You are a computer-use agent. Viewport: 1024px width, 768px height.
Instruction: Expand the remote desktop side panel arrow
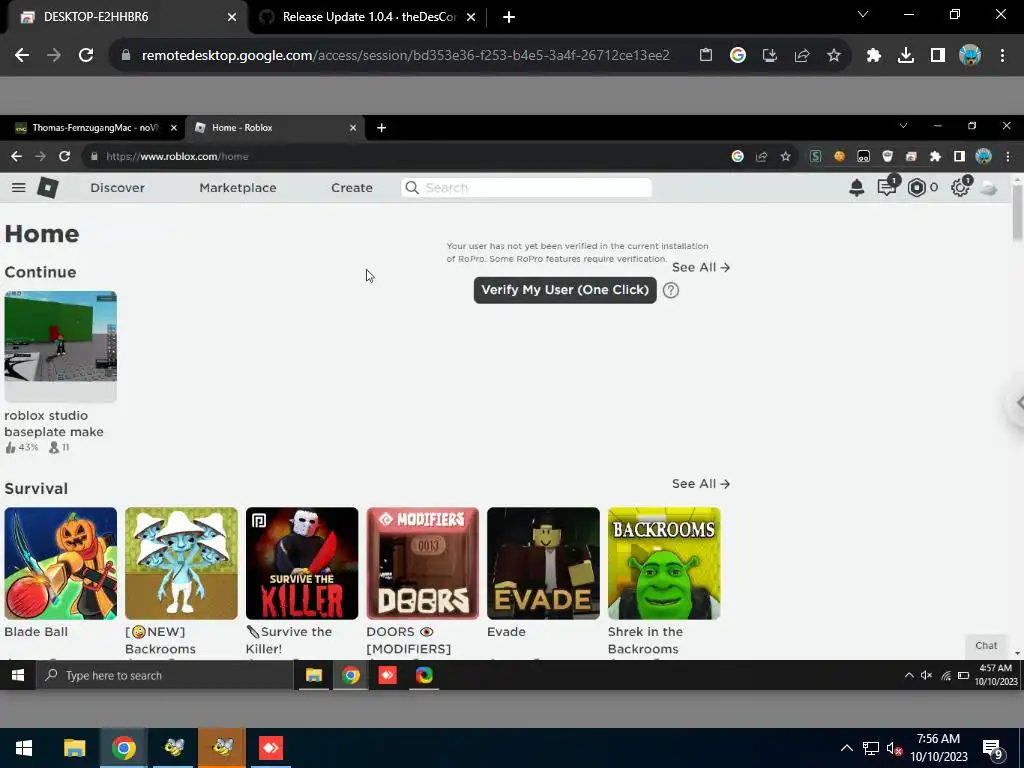1017,403
